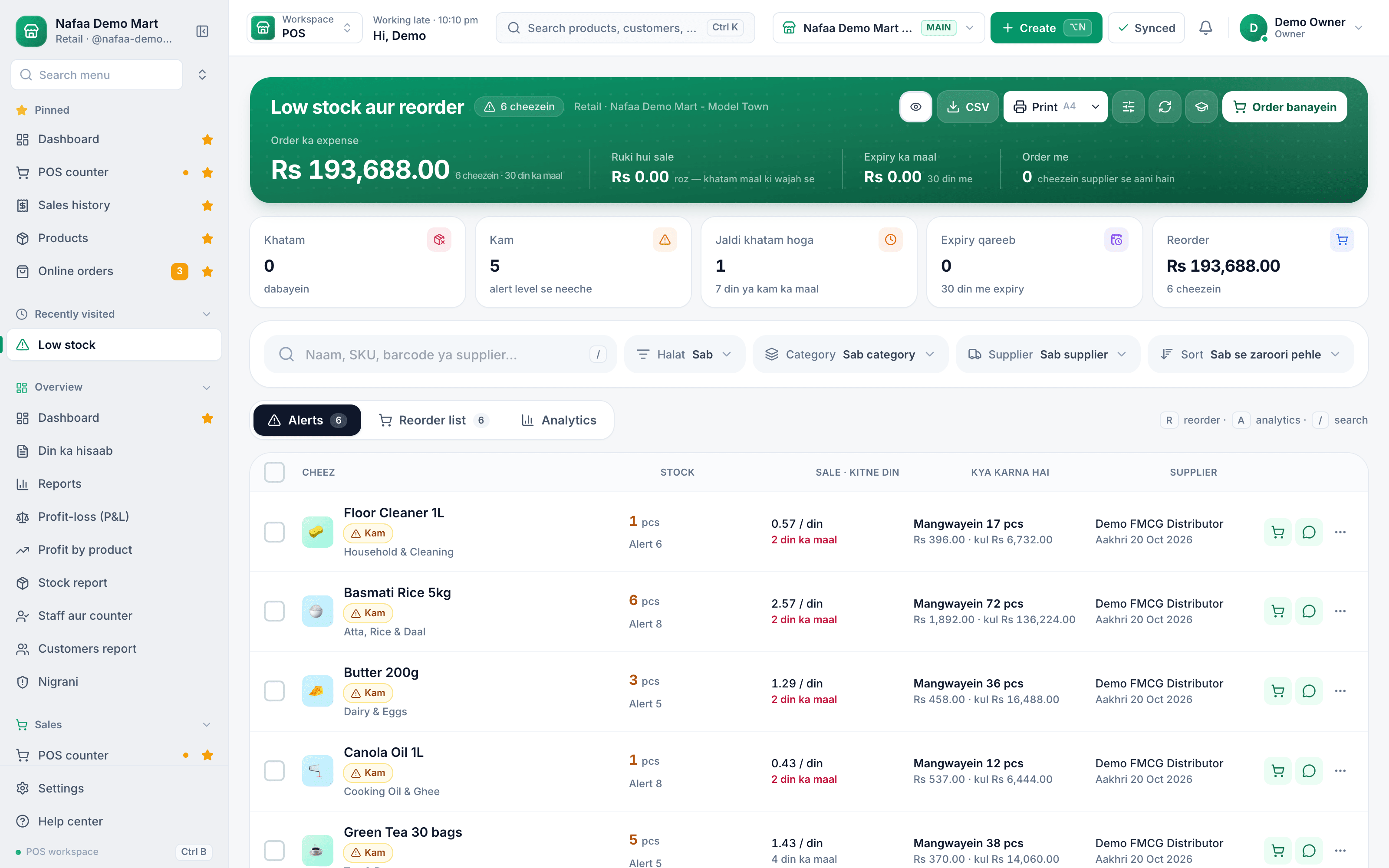Open more options for Butter 200g row

click(x=1340, y=690)
